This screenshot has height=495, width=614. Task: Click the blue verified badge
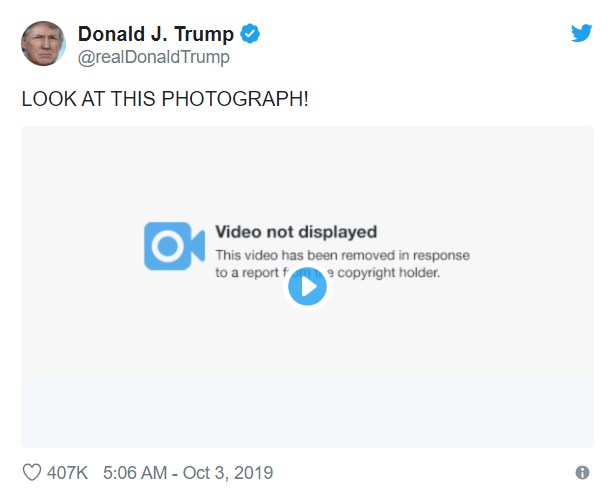coord(250,35)
